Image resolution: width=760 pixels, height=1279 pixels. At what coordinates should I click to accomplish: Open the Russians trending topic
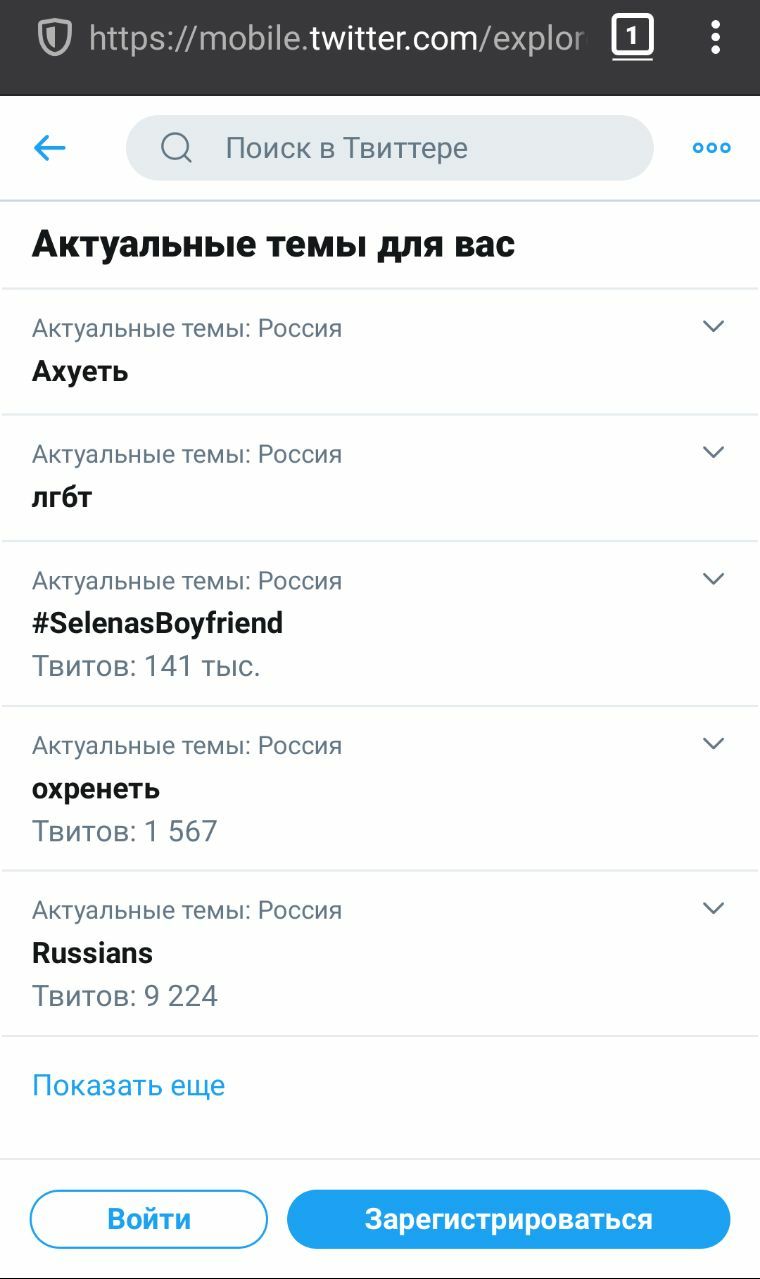380,954
